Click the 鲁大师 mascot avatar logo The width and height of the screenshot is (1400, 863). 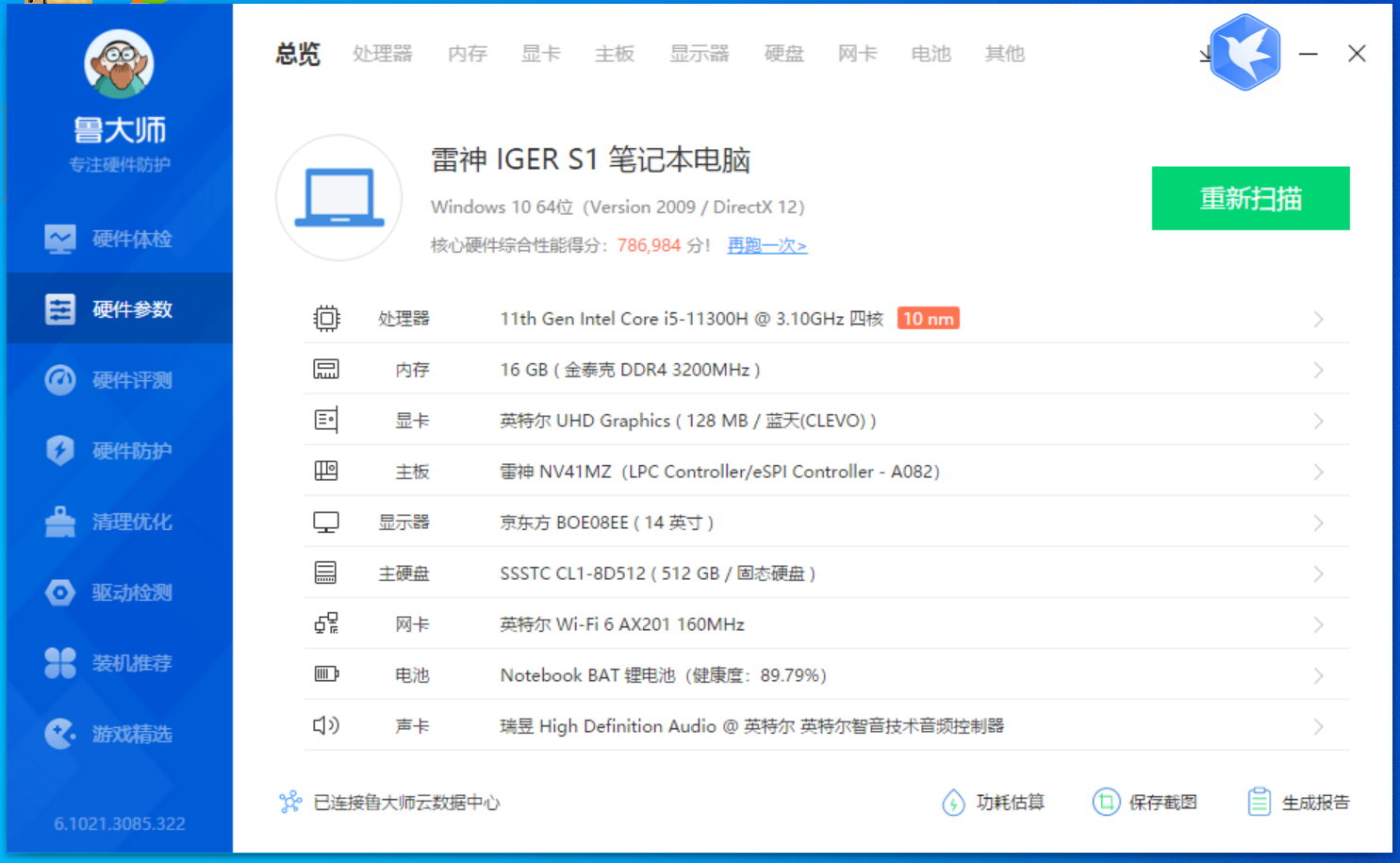[119, 63]
